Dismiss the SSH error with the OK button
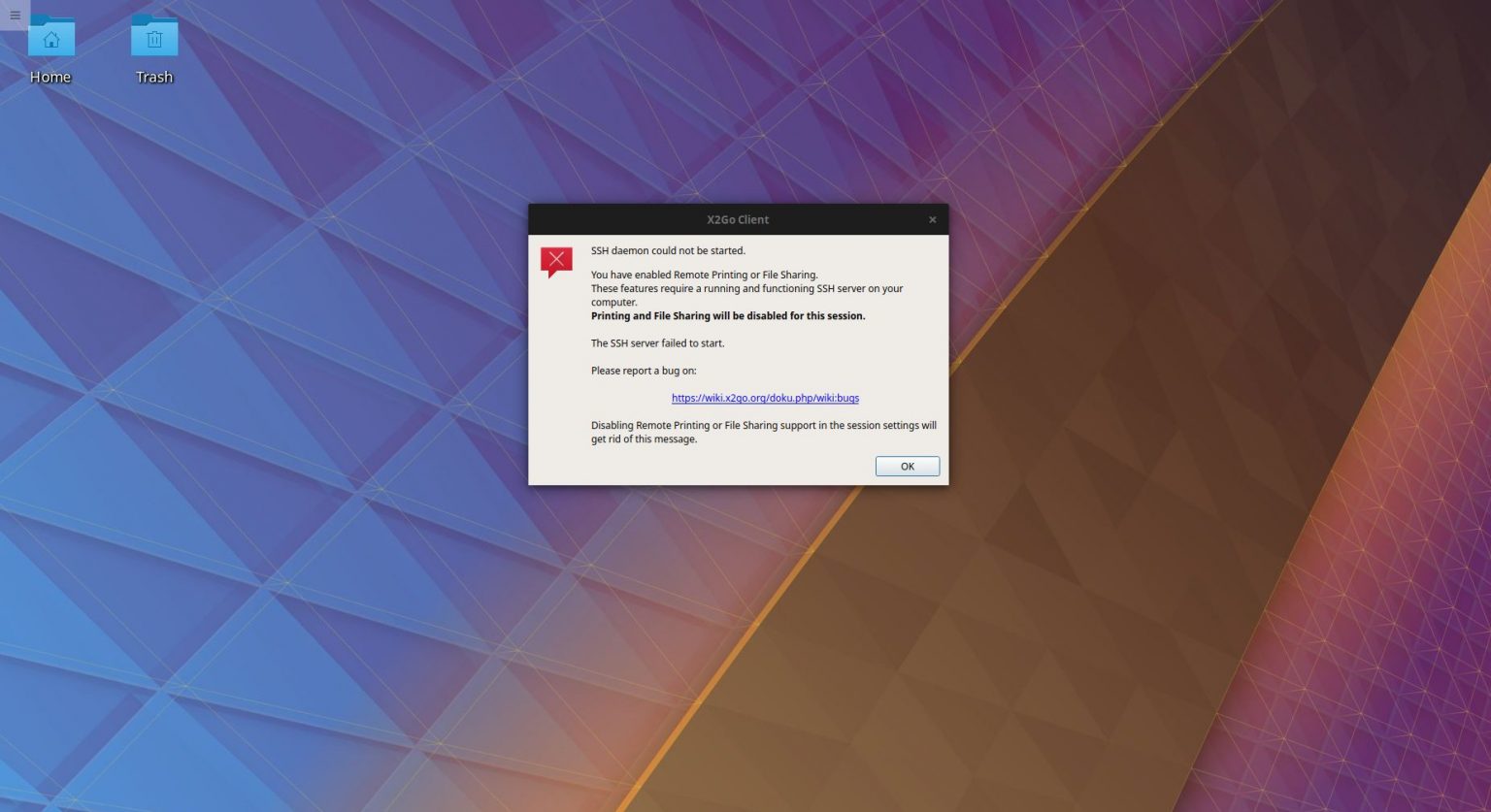 tap(907, 466)
